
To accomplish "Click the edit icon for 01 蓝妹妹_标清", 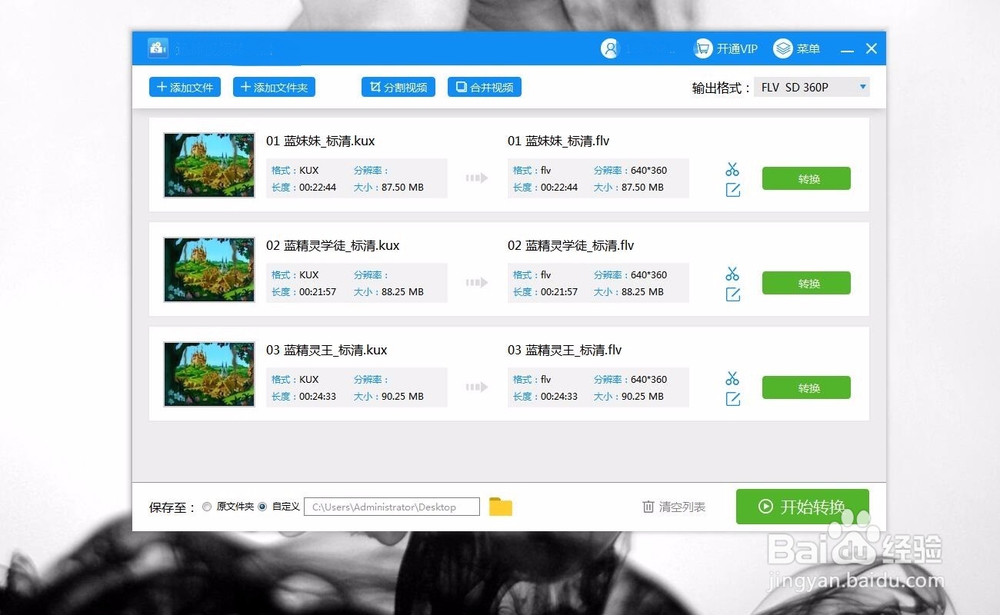I will pyautogui.click(x=732, y=189).
